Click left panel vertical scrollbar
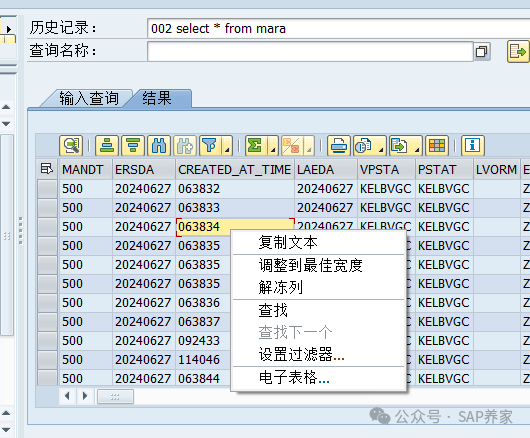Image resolution: width=530 pixels, height=438 pixels. coord(7,235)
